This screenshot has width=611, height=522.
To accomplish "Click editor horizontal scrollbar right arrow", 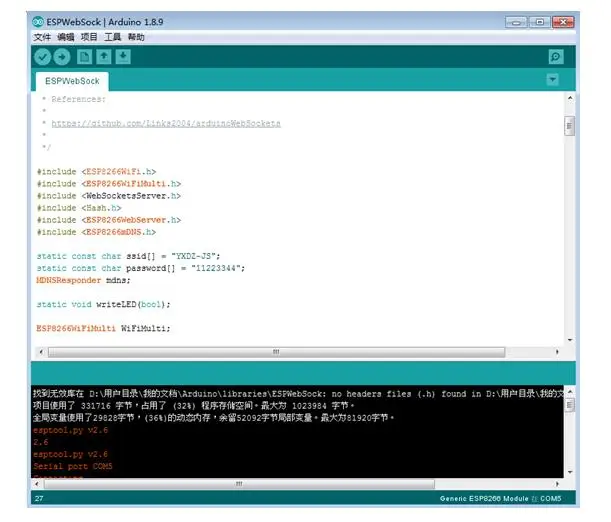I will [x=557, y=352].
